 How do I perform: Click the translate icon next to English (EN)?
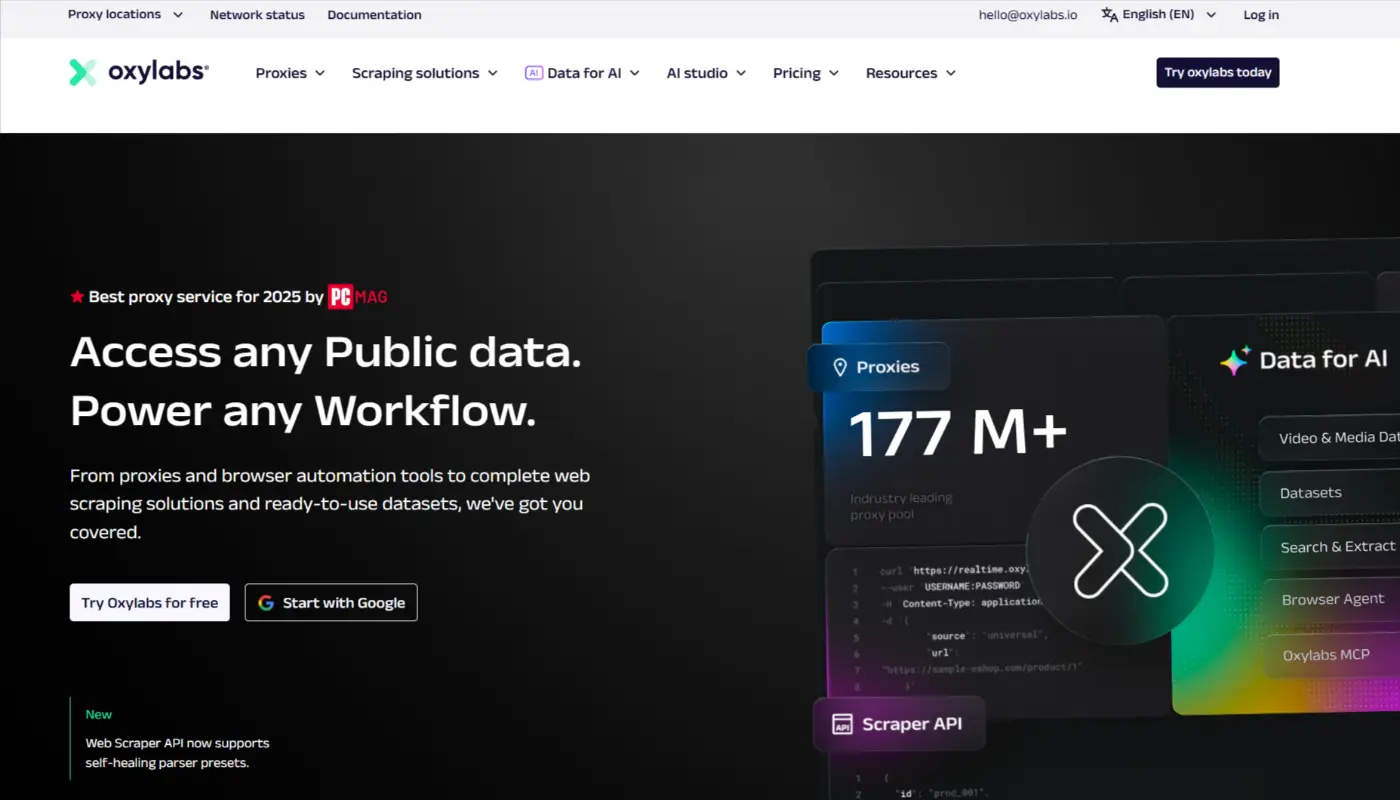point(1109,14)
